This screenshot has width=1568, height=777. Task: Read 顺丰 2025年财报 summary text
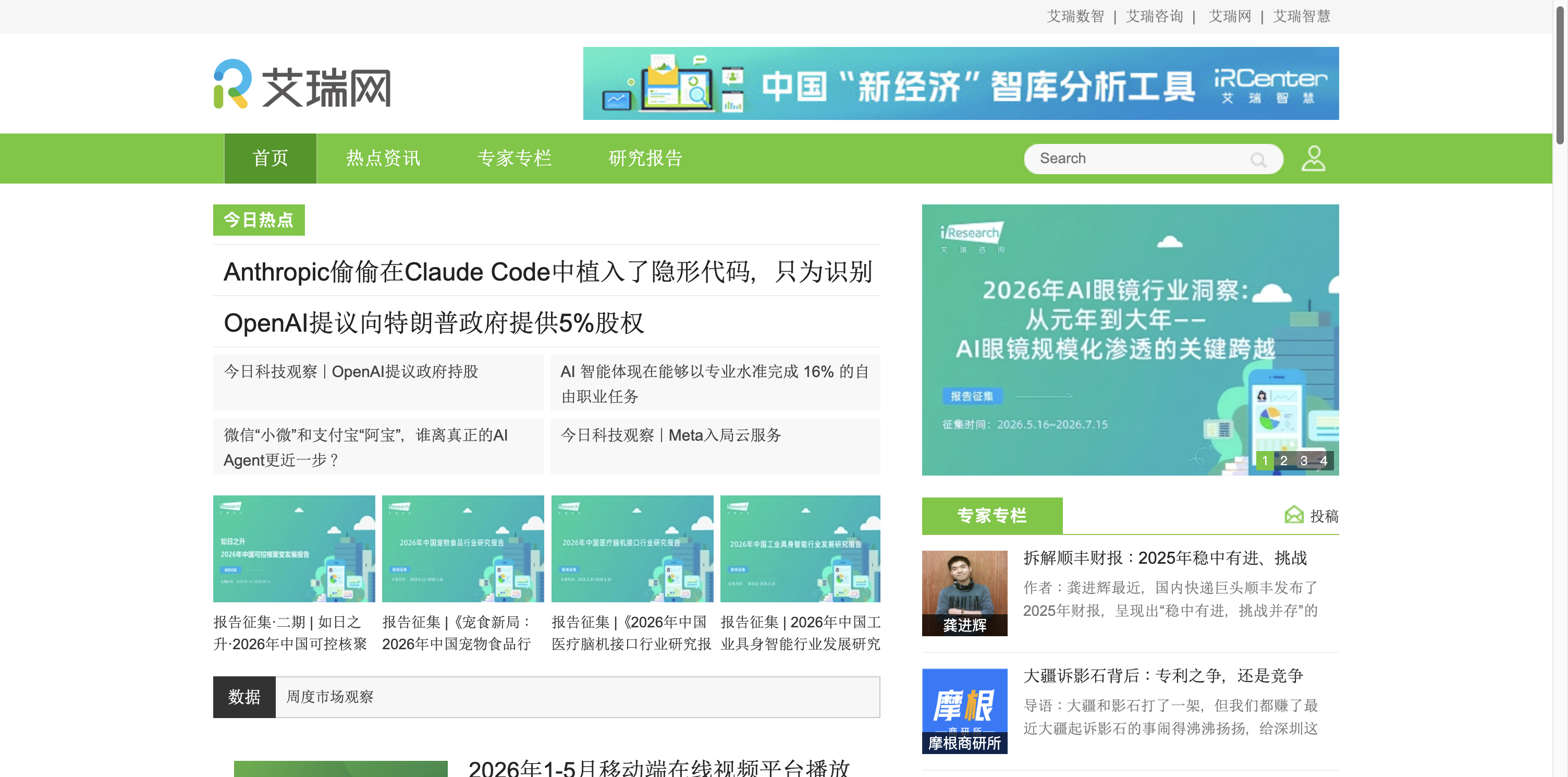click(x=1170, y=599)
